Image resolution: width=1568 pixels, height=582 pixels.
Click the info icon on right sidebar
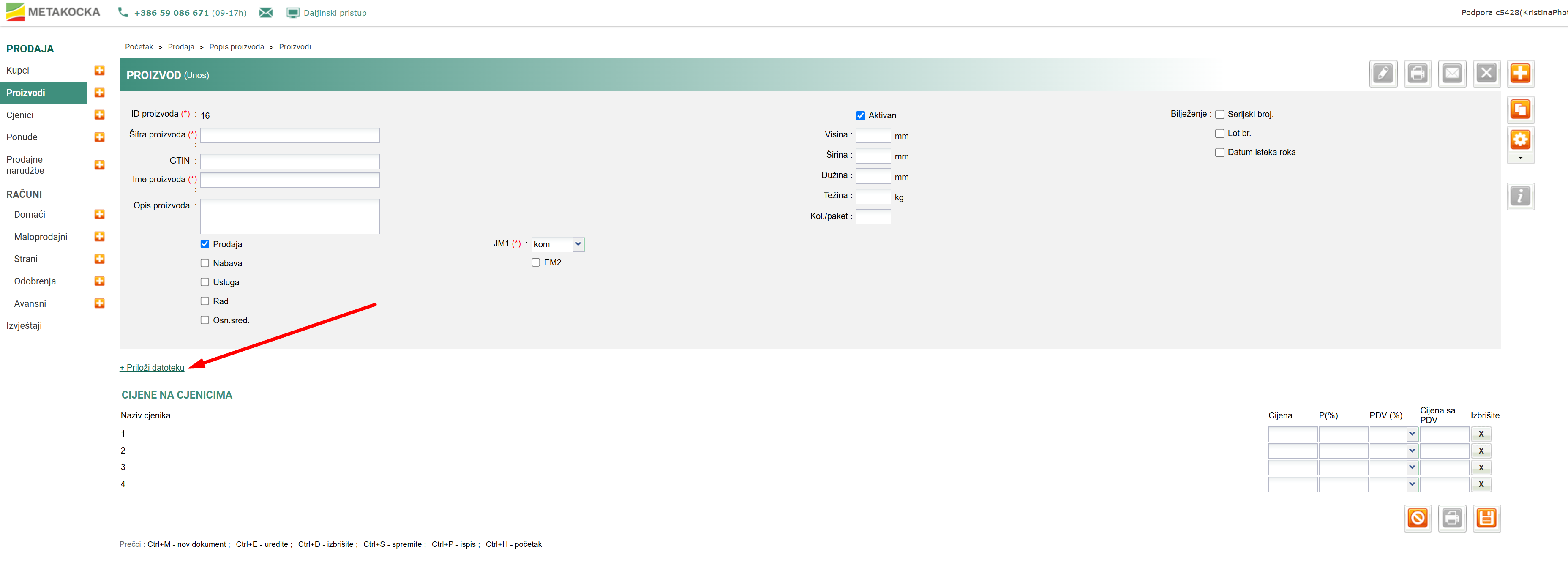coord(1520,197)
